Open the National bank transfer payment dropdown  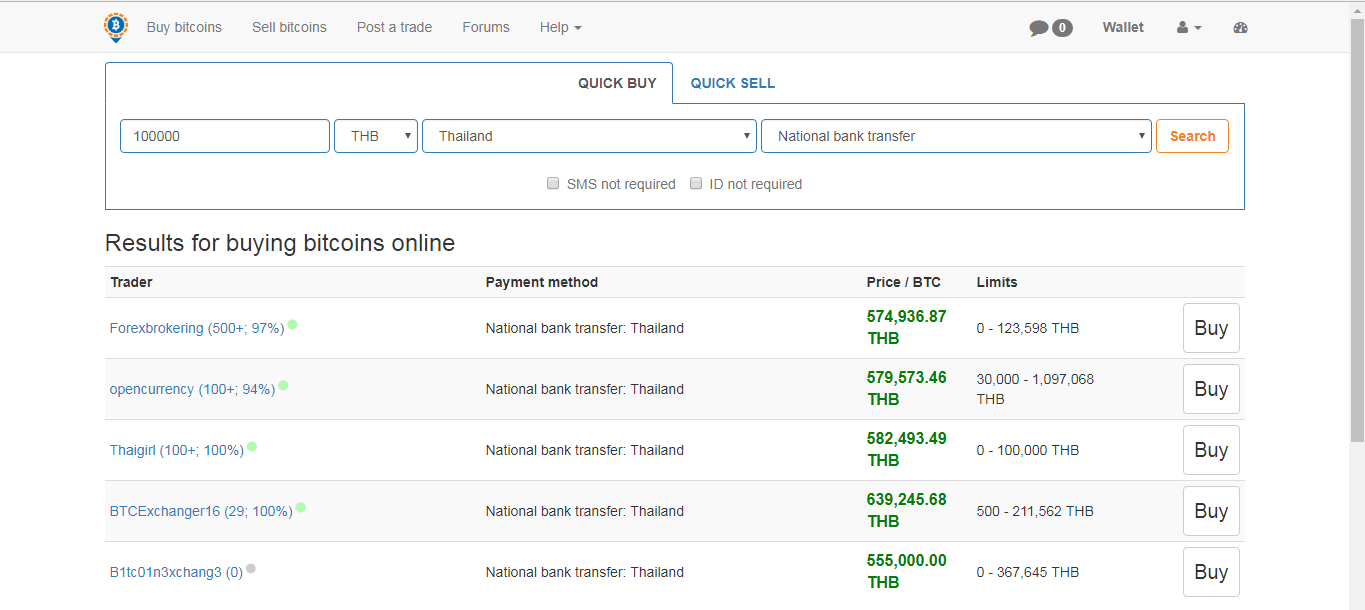pyautogui.click(x=956, y=136)
